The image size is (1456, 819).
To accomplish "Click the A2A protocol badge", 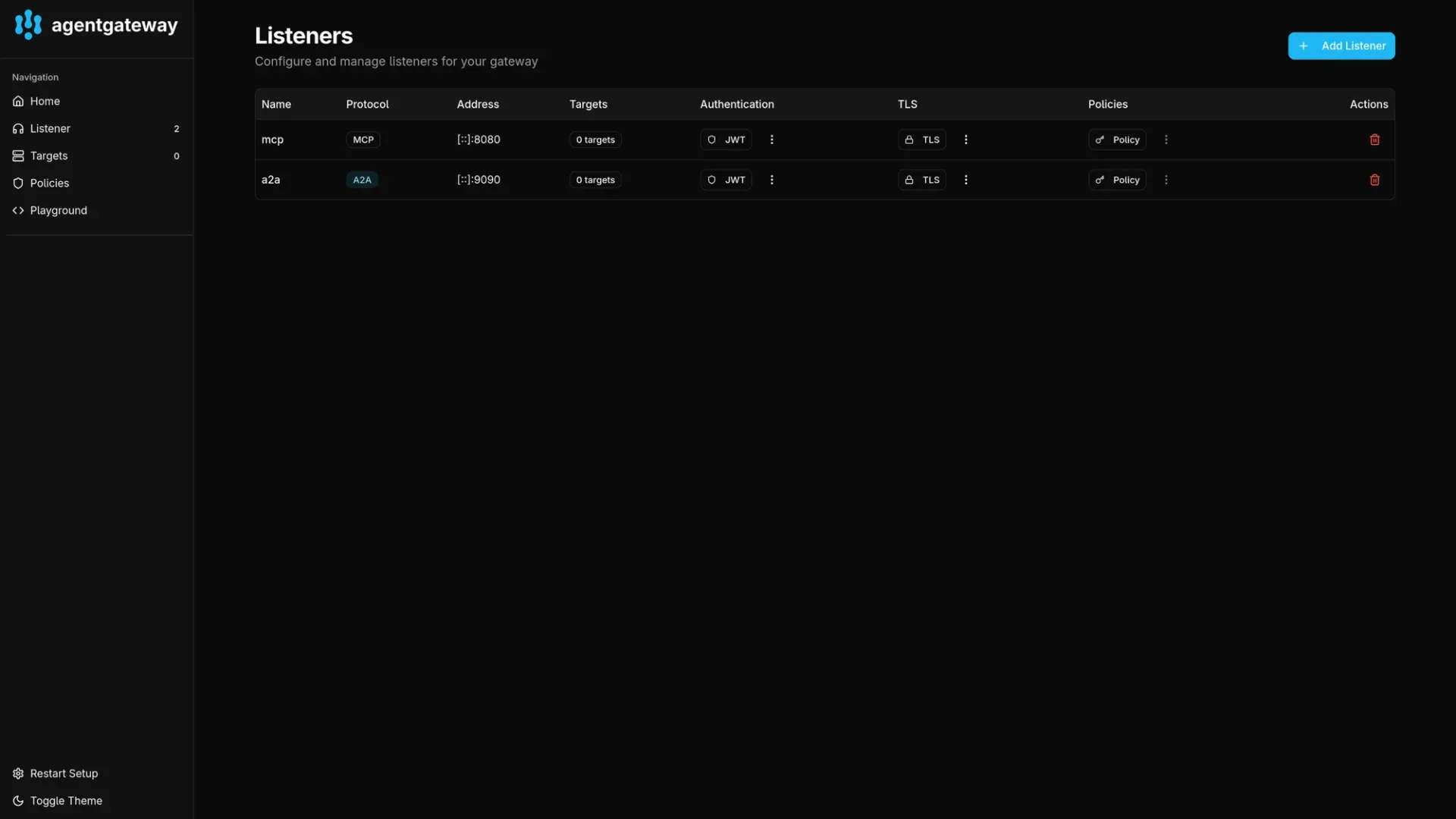I will coord(362,180).
